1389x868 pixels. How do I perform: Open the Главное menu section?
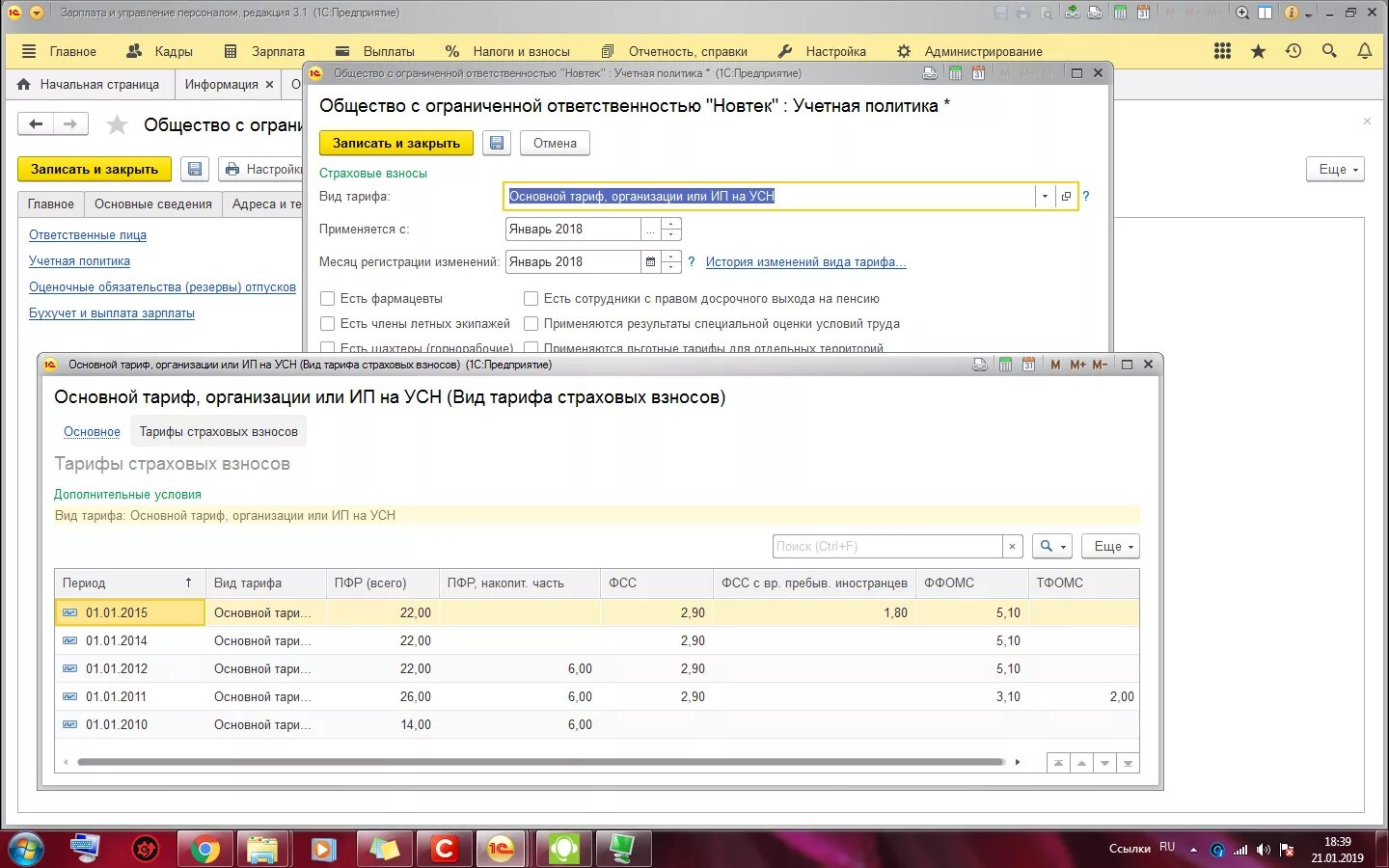59,51
